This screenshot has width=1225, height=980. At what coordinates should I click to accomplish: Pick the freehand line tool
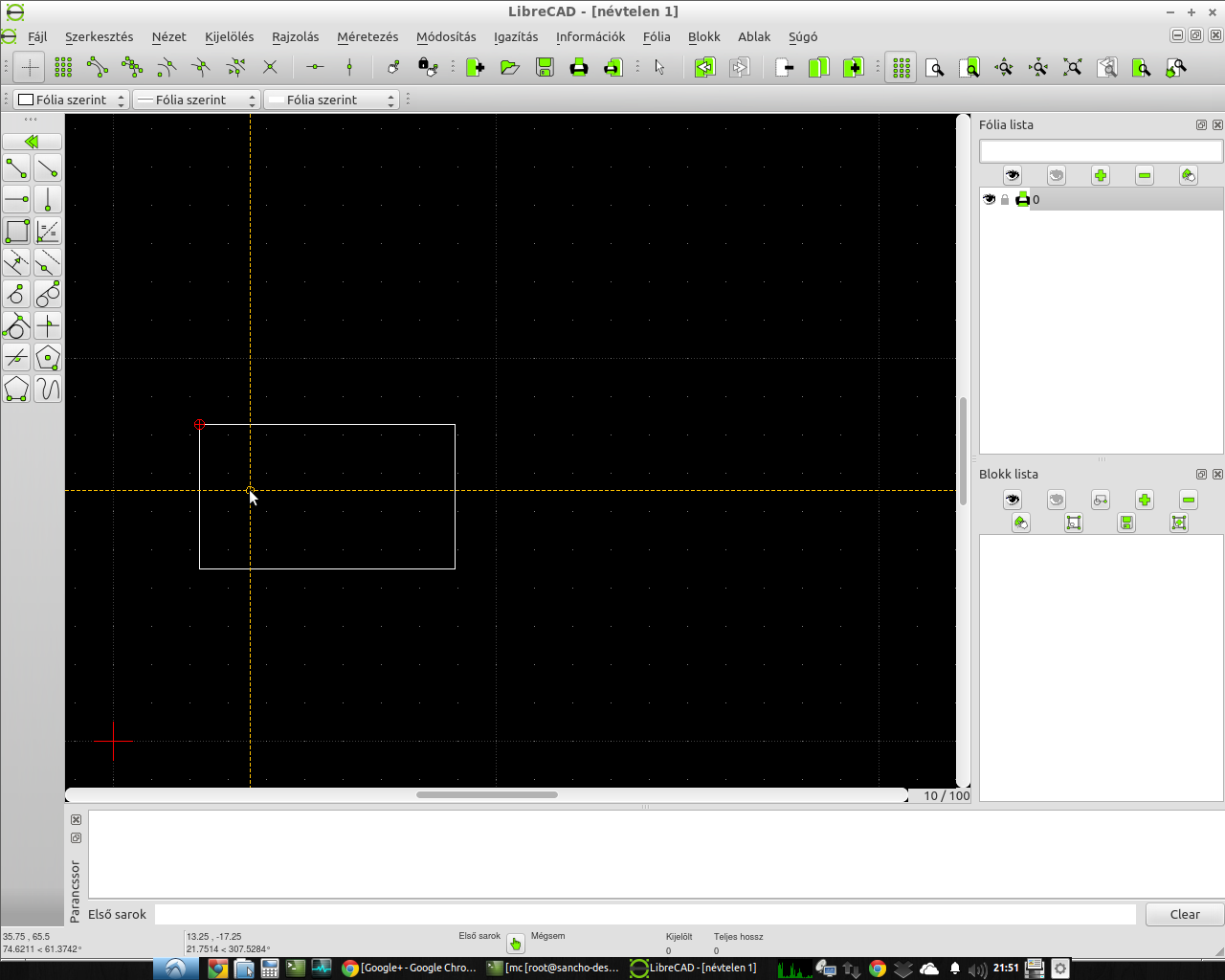[x=48, y=390]
